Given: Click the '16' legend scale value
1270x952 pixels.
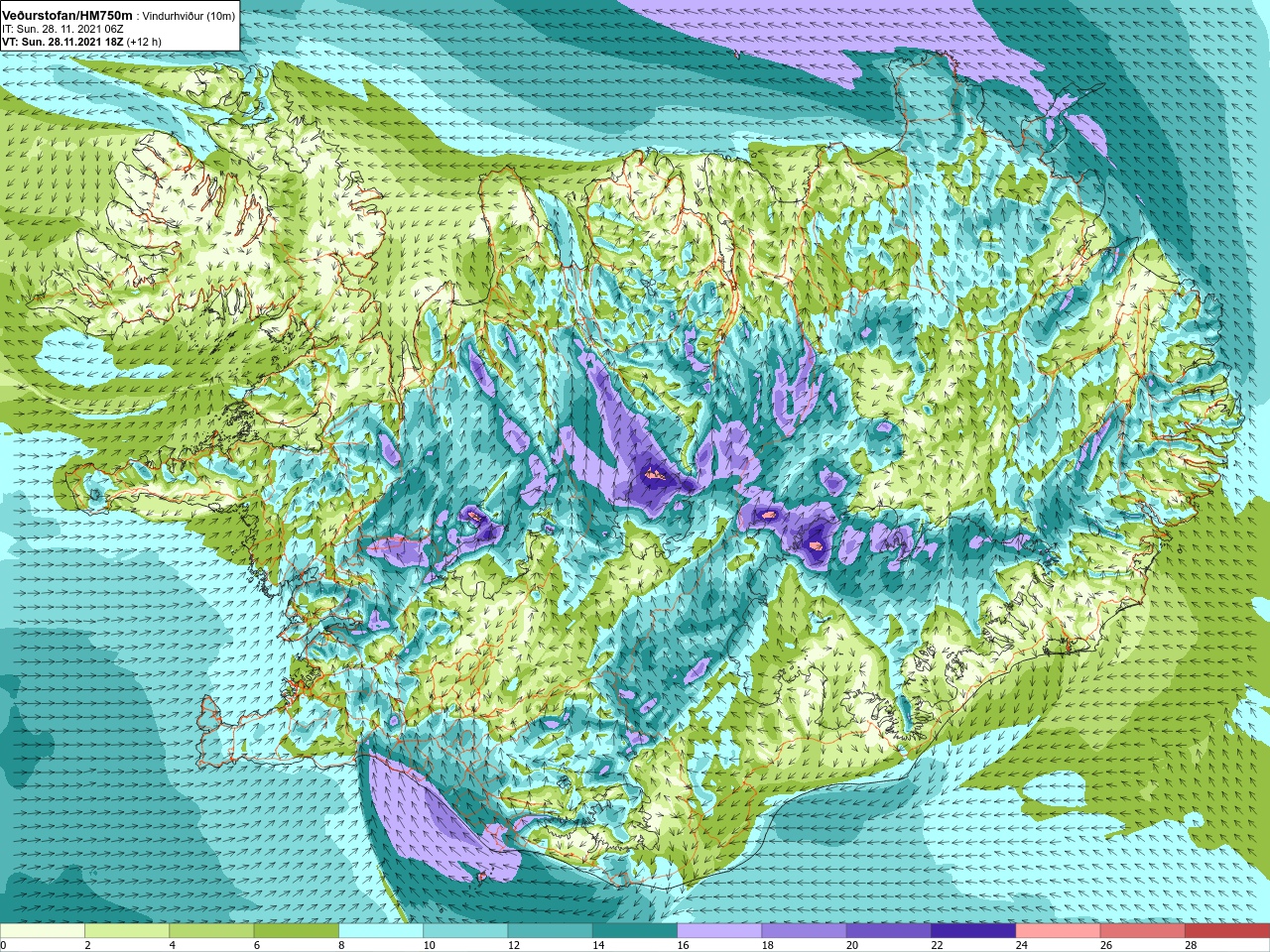Looking at the screenshot, I should (x=684, y=945).
